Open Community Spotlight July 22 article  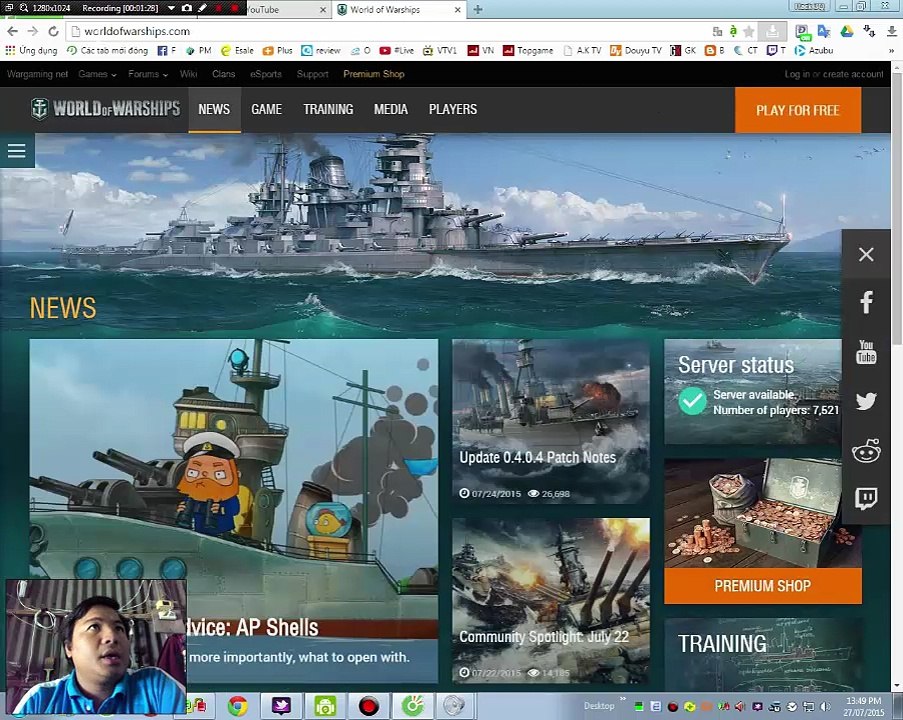[x=551, y=600]
